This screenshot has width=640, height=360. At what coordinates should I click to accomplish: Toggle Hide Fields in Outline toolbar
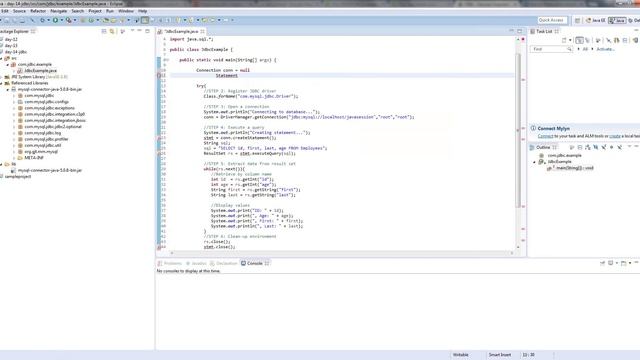pos(596,147)
